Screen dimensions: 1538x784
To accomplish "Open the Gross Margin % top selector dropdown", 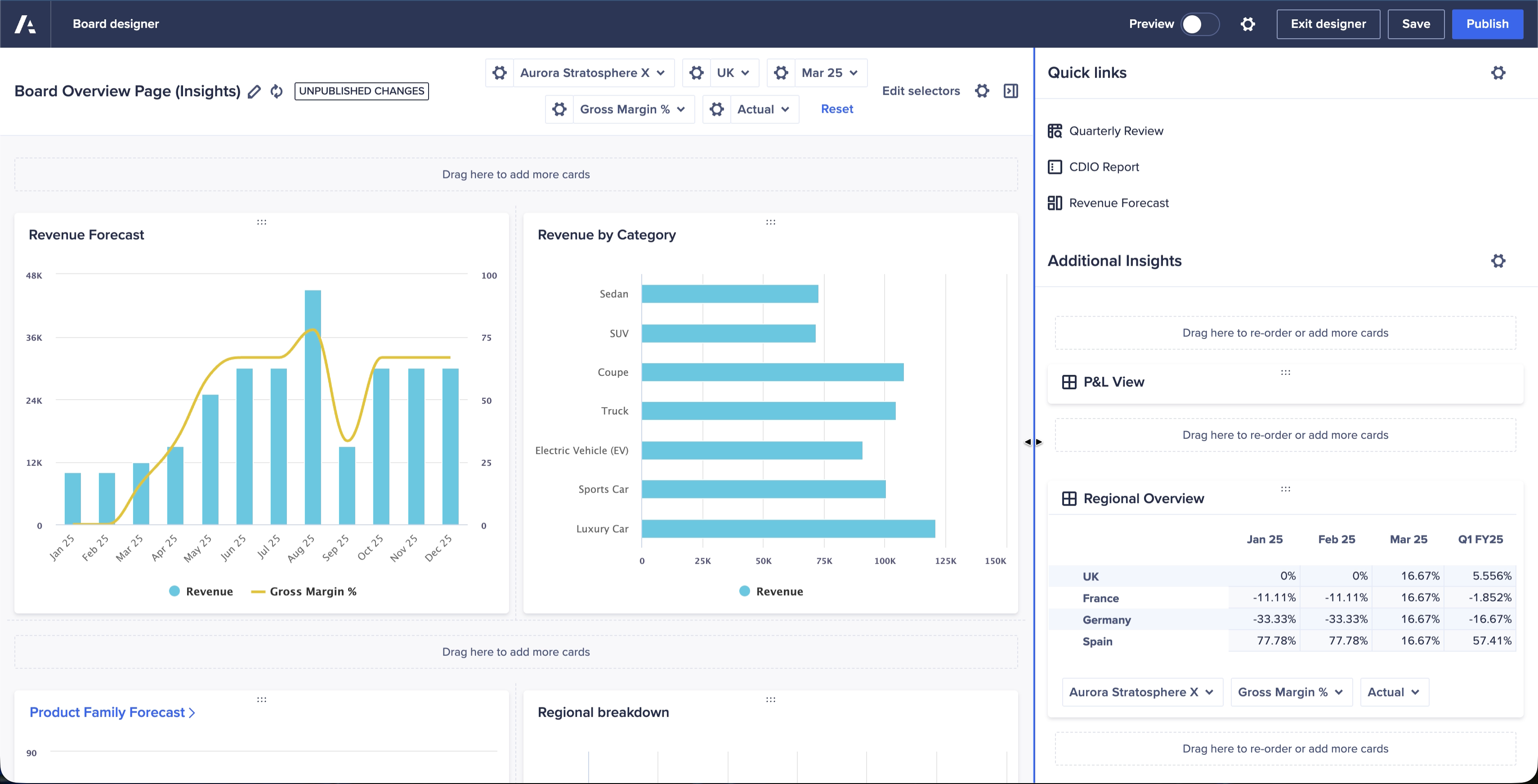I will click(632, 109).
